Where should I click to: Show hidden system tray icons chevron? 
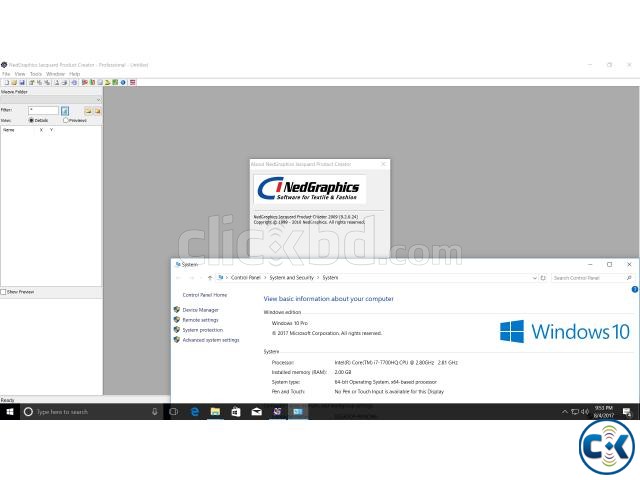[x=564, y=412]
